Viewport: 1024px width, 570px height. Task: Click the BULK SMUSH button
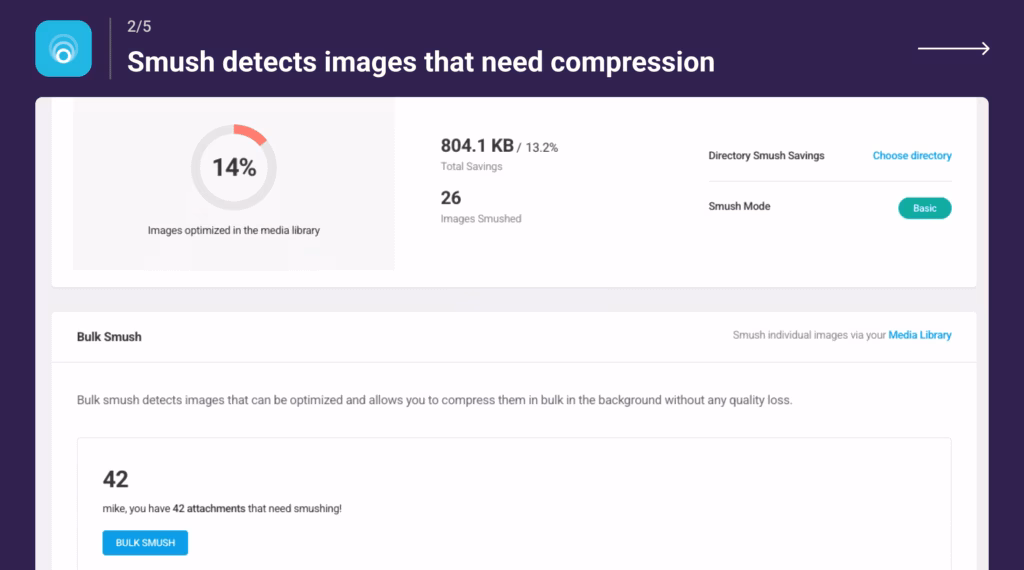coord(145,543)
